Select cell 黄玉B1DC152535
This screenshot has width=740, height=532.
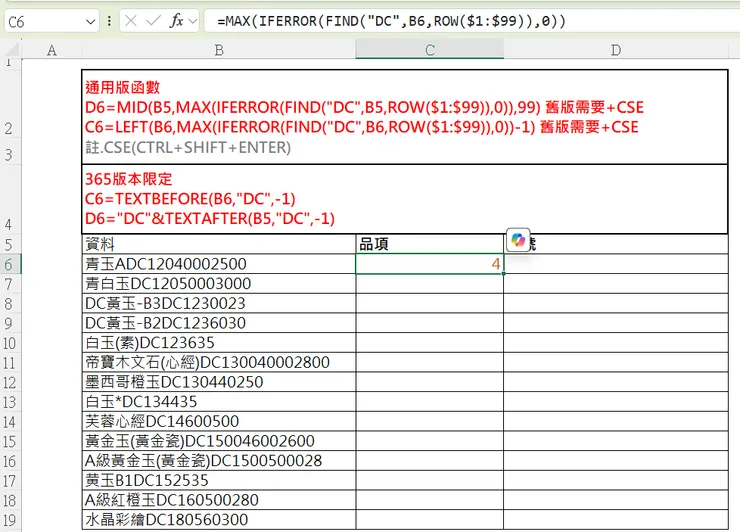(x=219, y=481)
